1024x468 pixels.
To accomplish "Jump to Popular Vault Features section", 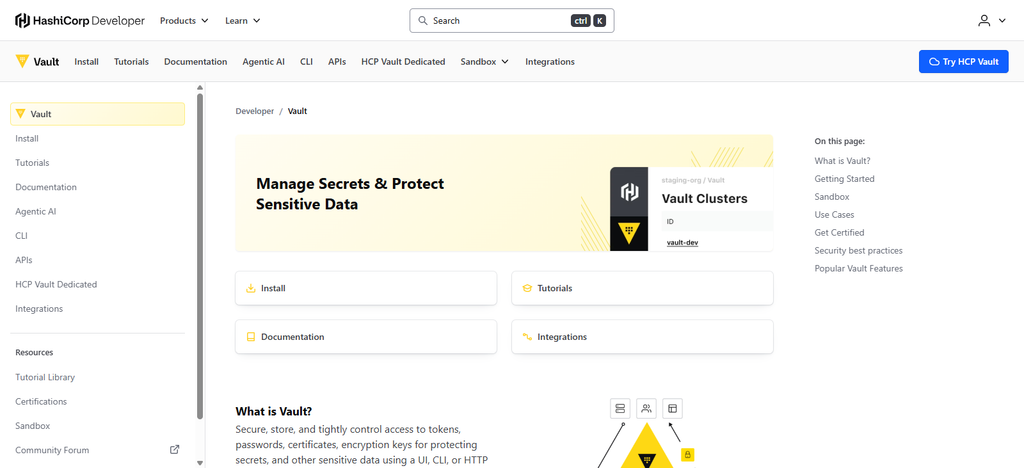I will [859, 268].
